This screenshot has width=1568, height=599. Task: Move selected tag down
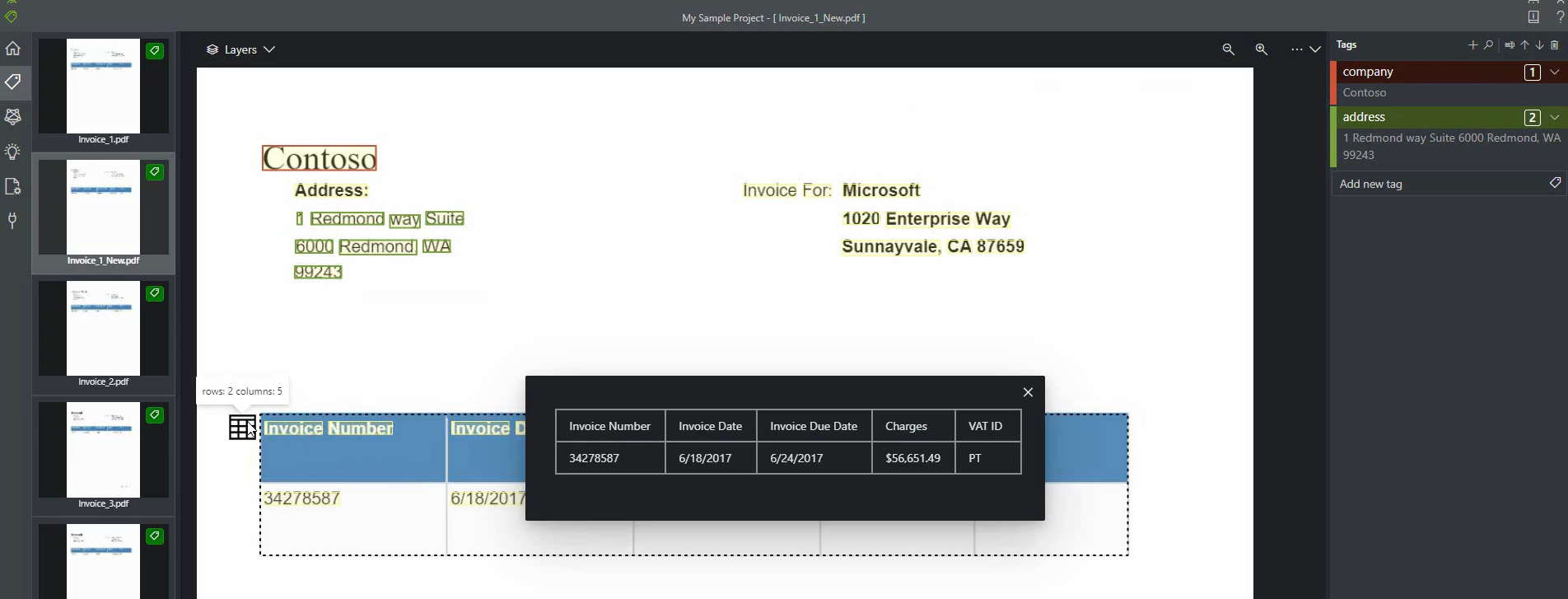tap(1539, 45)
